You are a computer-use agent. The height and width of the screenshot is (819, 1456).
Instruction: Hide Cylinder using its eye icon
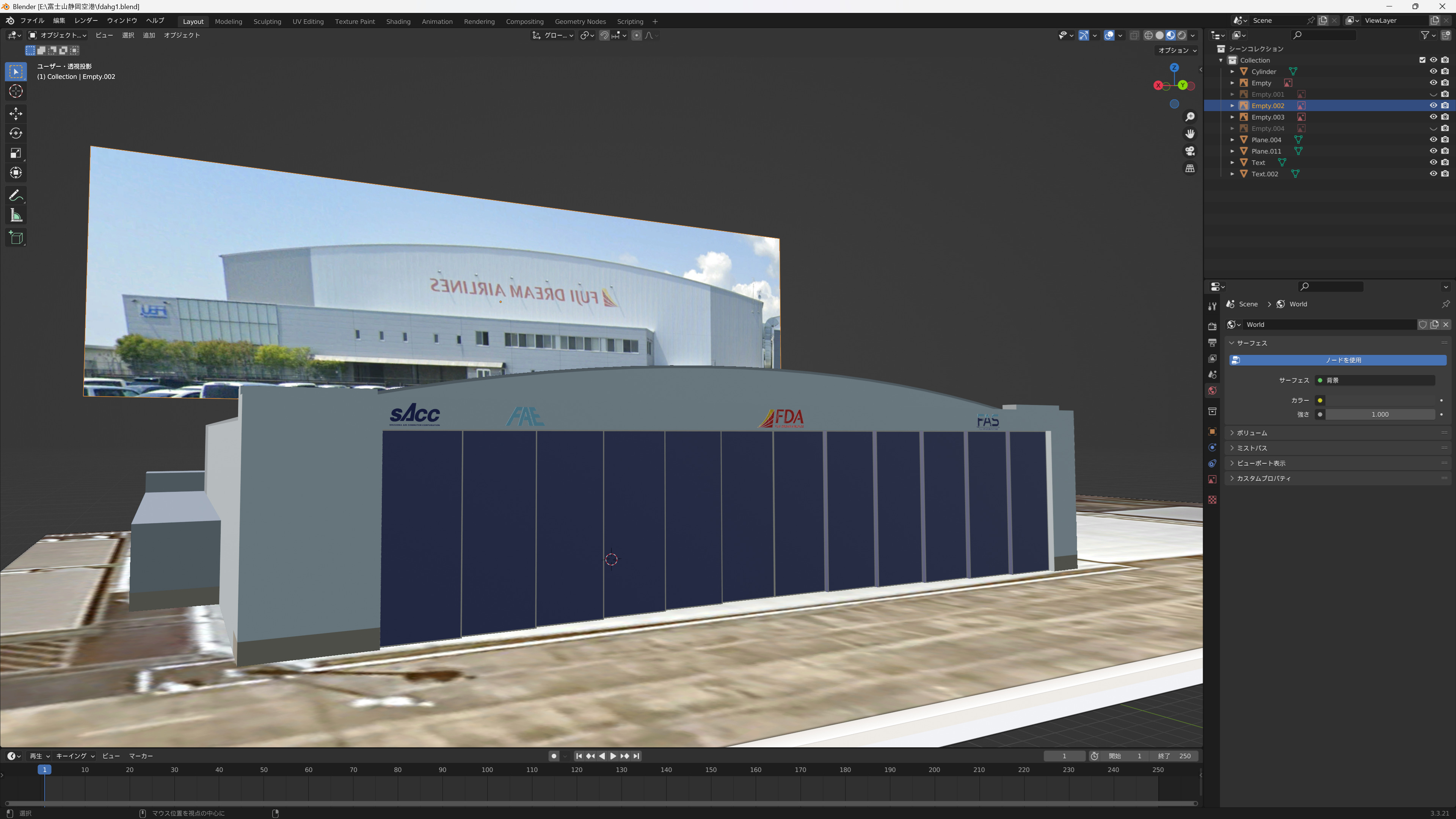[1433, 72]
